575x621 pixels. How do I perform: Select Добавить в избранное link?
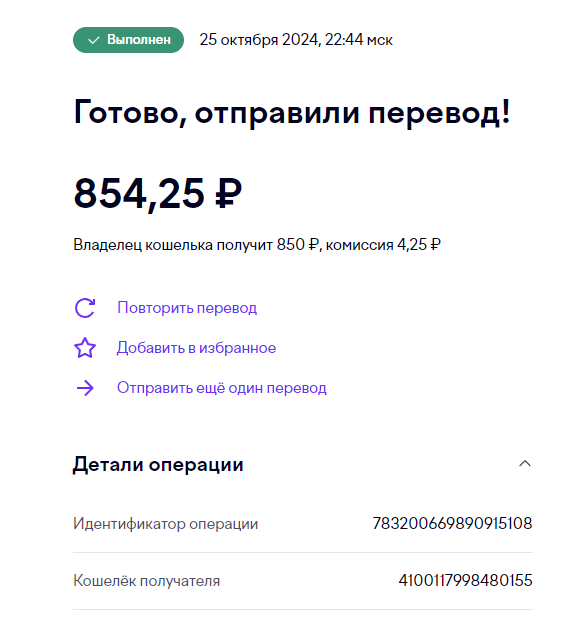pos(196,348)
